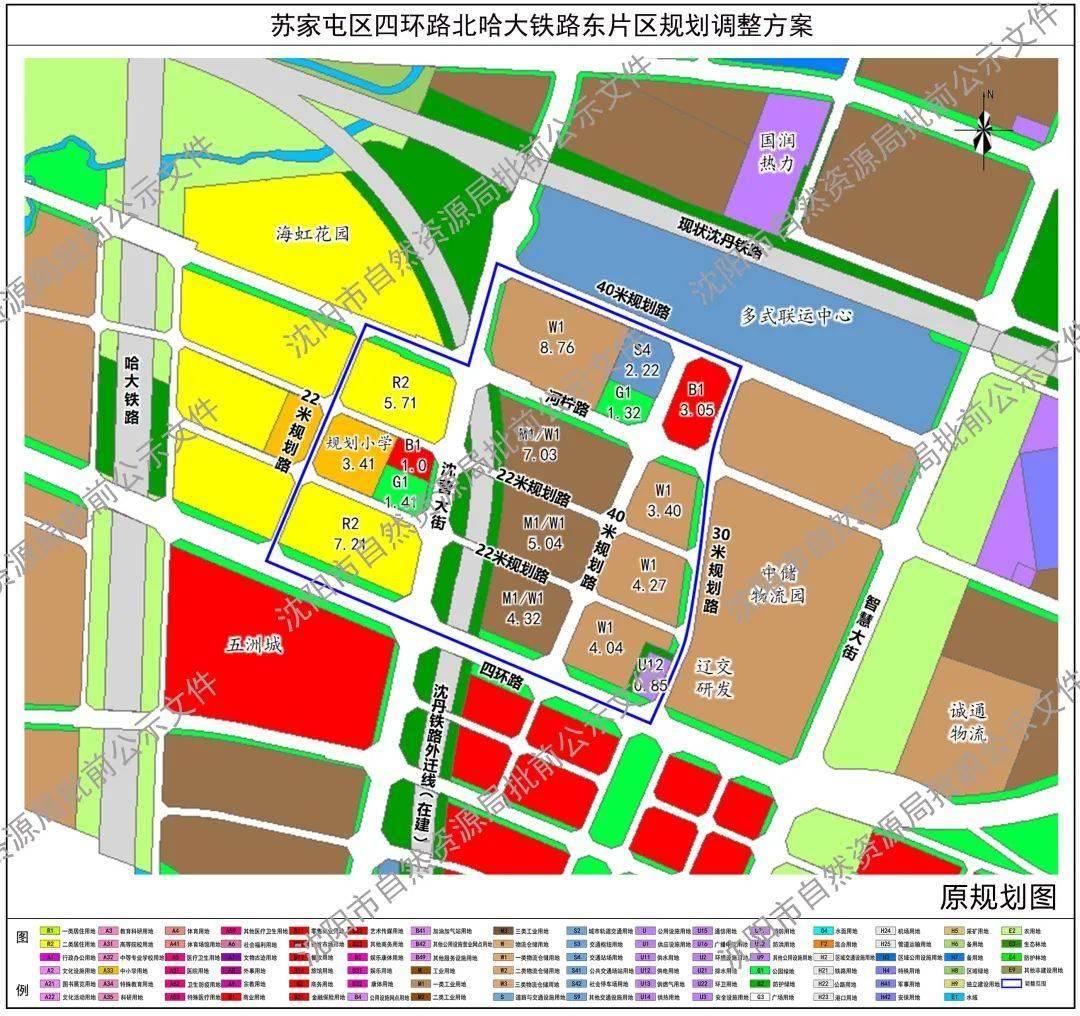Click the 河柠路 road label
This screenshot has height=1016, width=1080.
568,404
